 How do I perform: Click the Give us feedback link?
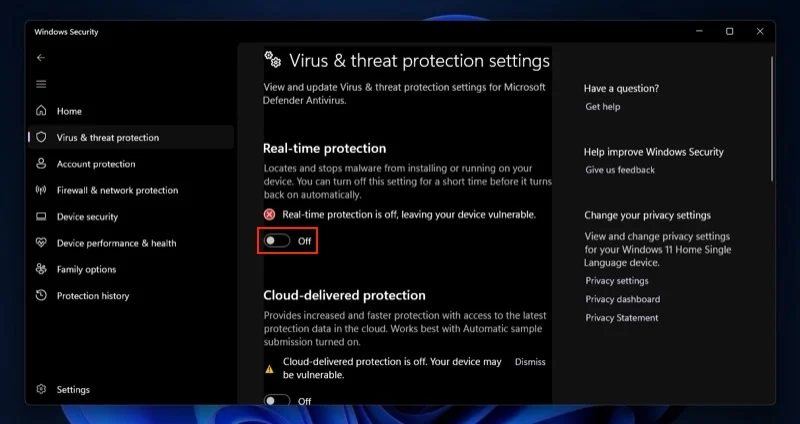pos(620,170)
